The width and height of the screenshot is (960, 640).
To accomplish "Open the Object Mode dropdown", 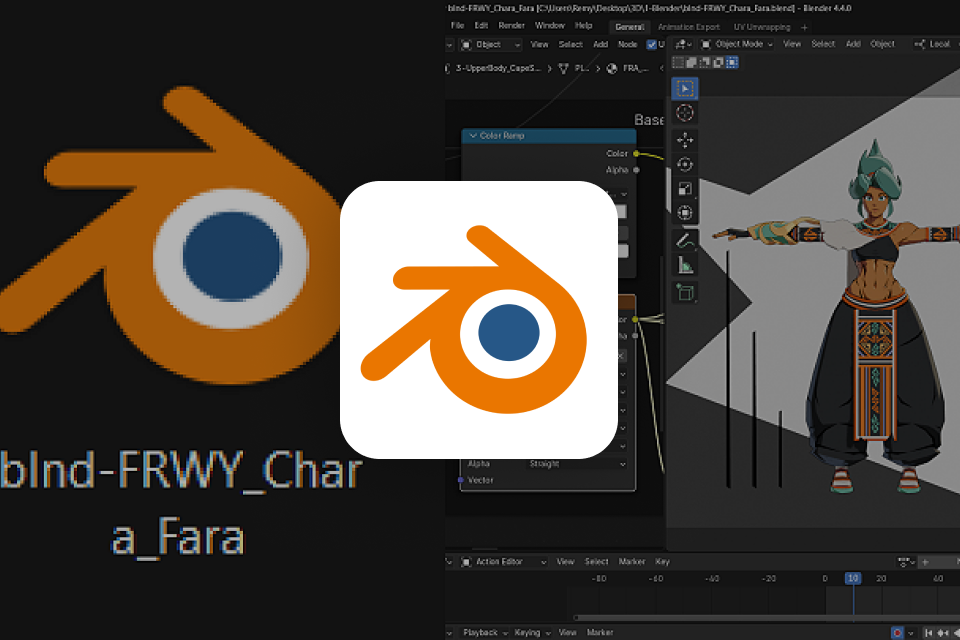I will point(737,44).
